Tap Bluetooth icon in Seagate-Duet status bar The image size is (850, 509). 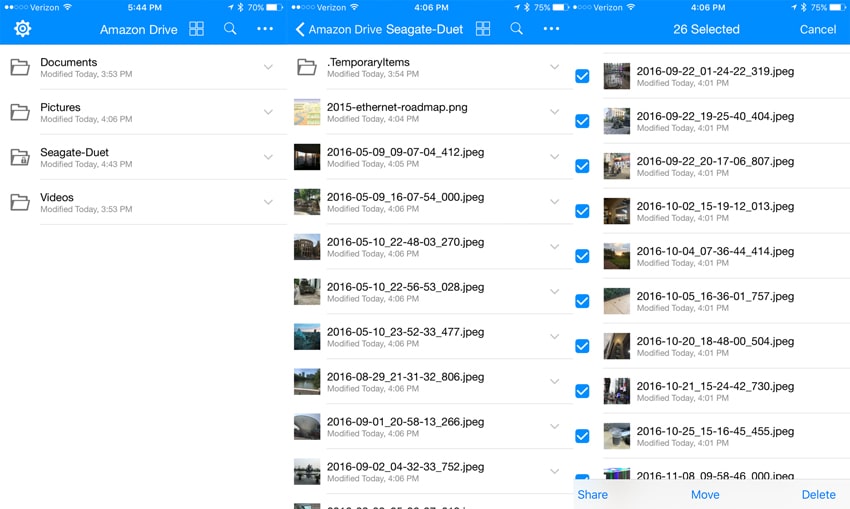coord(526,8)
